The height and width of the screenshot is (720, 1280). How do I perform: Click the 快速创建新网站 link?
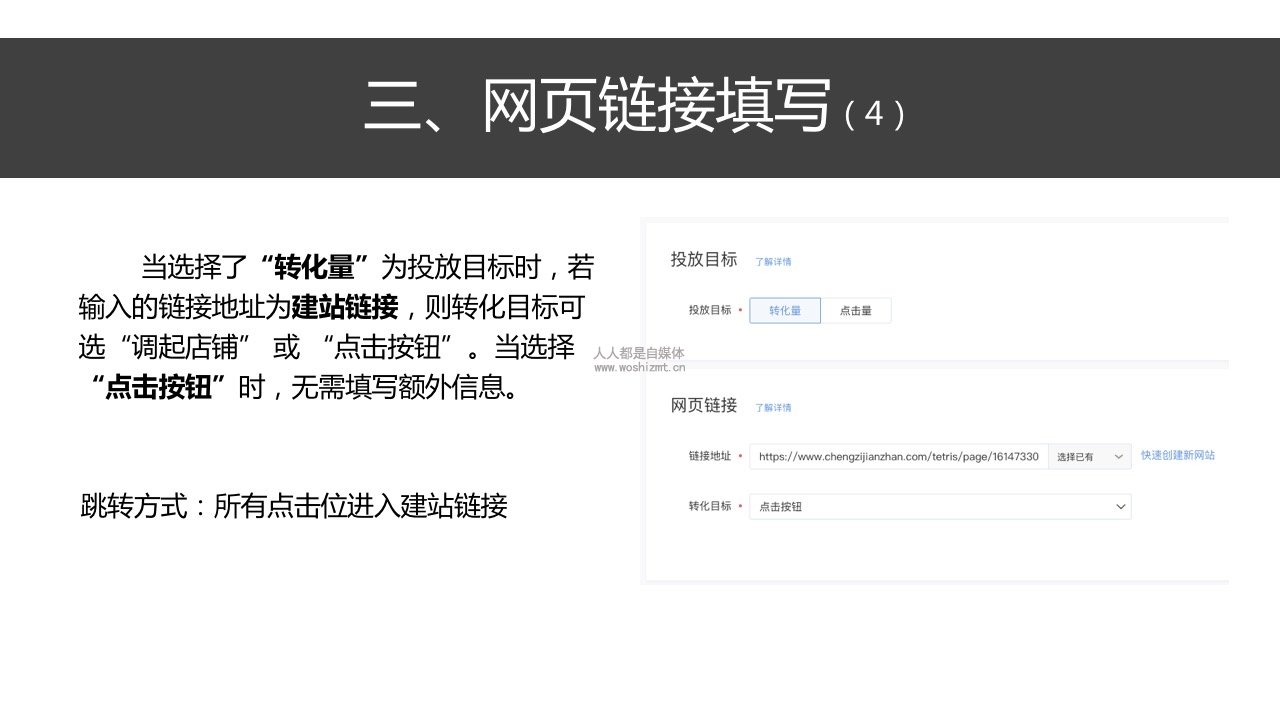pyautogui.click(x=1178, y=455)
